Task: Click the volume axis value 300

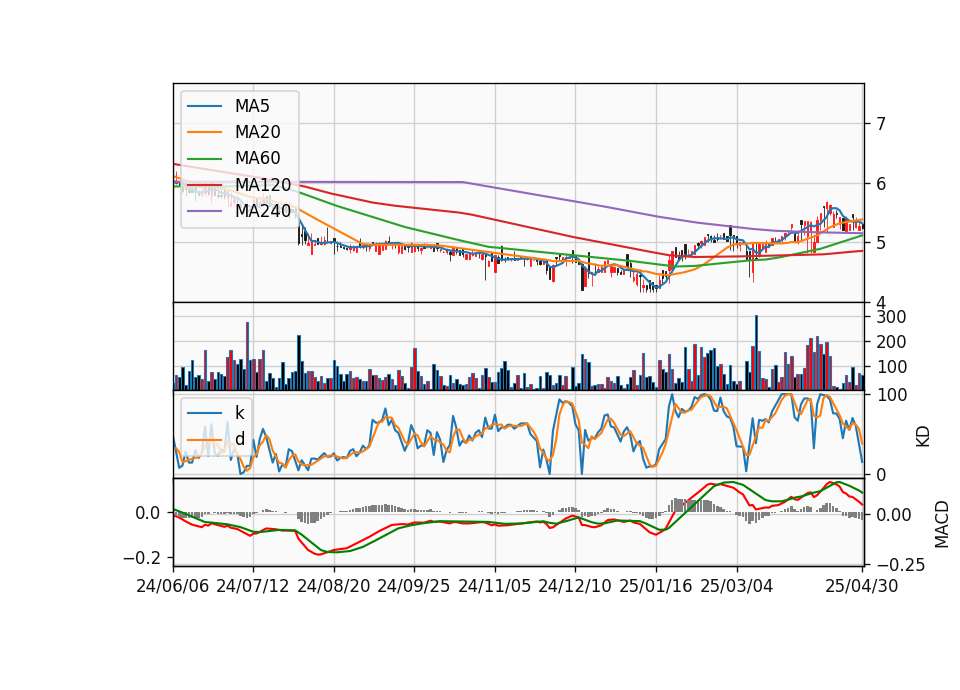Action: [891, 317]
